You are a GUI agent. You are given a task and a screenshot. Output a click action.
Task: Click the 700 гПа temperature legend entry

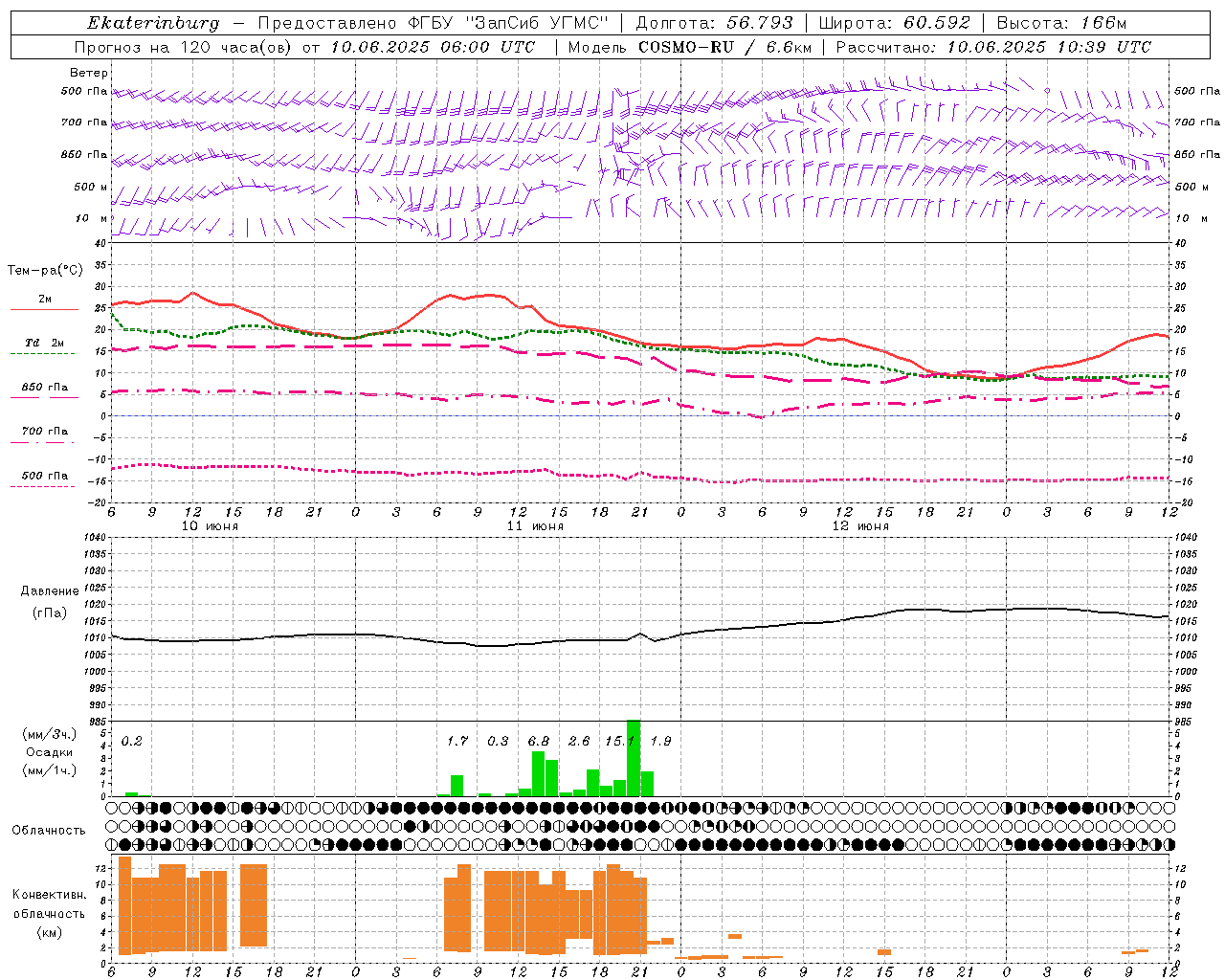point(45,431)
